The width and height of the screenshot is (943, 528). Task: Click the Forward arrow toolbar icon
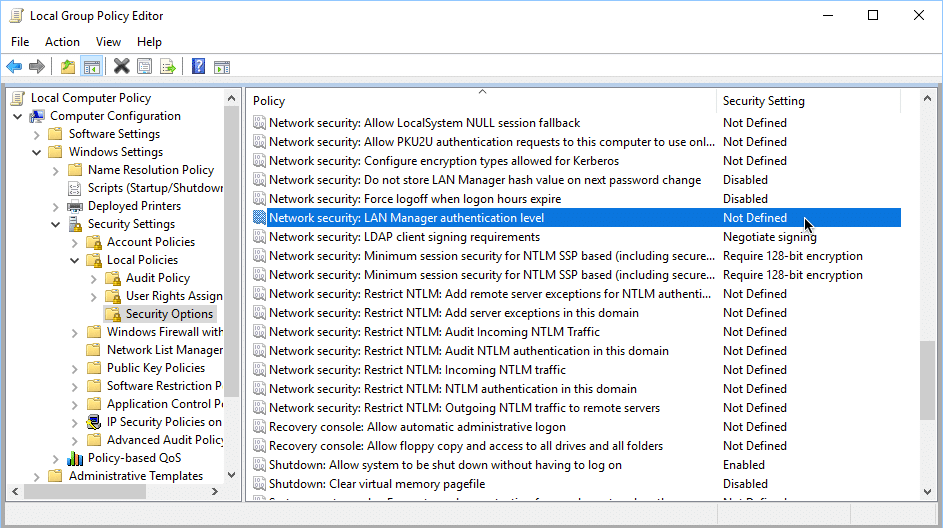(37, 67)
